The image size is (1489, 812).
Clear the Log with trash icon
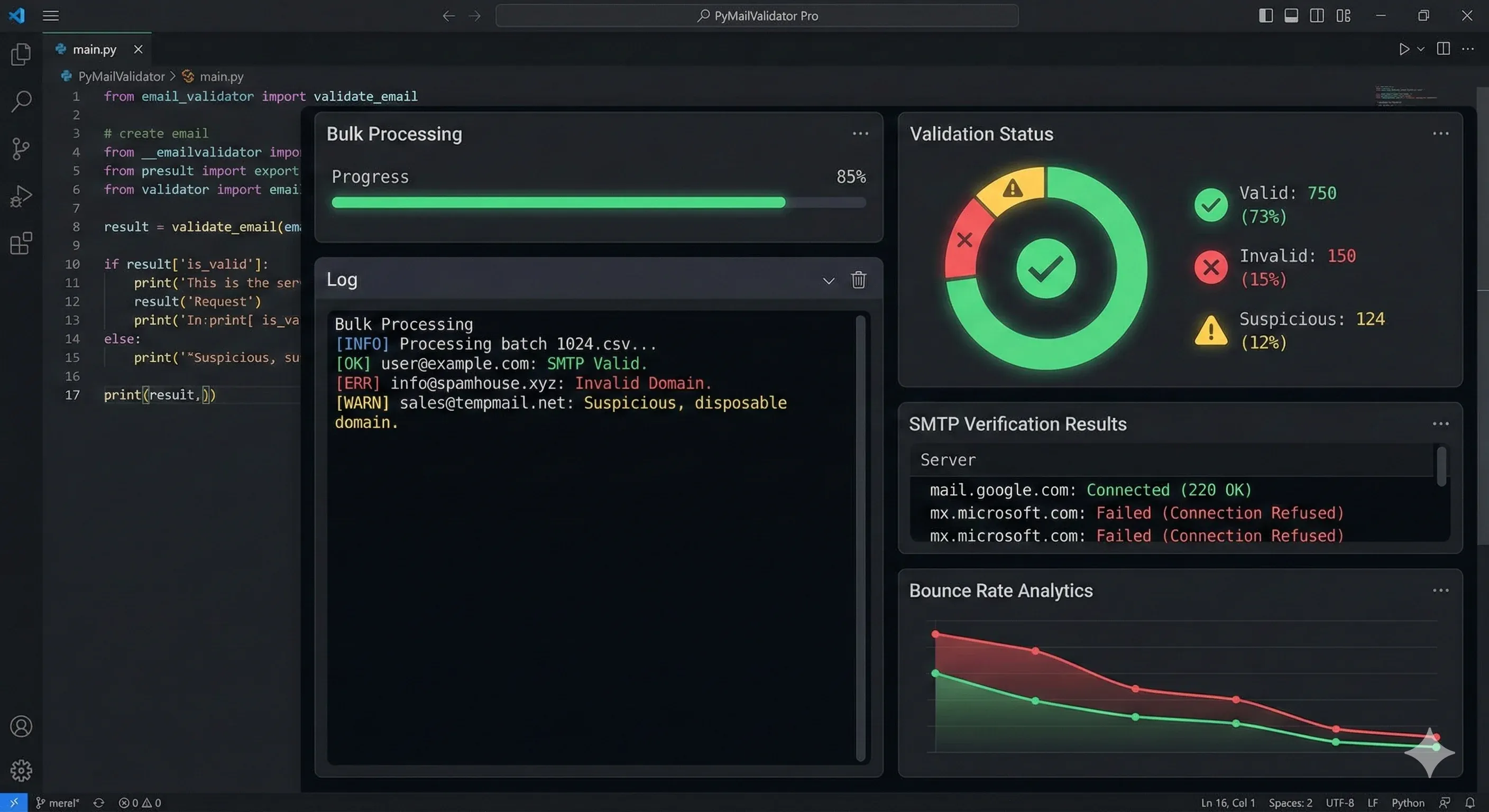(x=858, y=280)
